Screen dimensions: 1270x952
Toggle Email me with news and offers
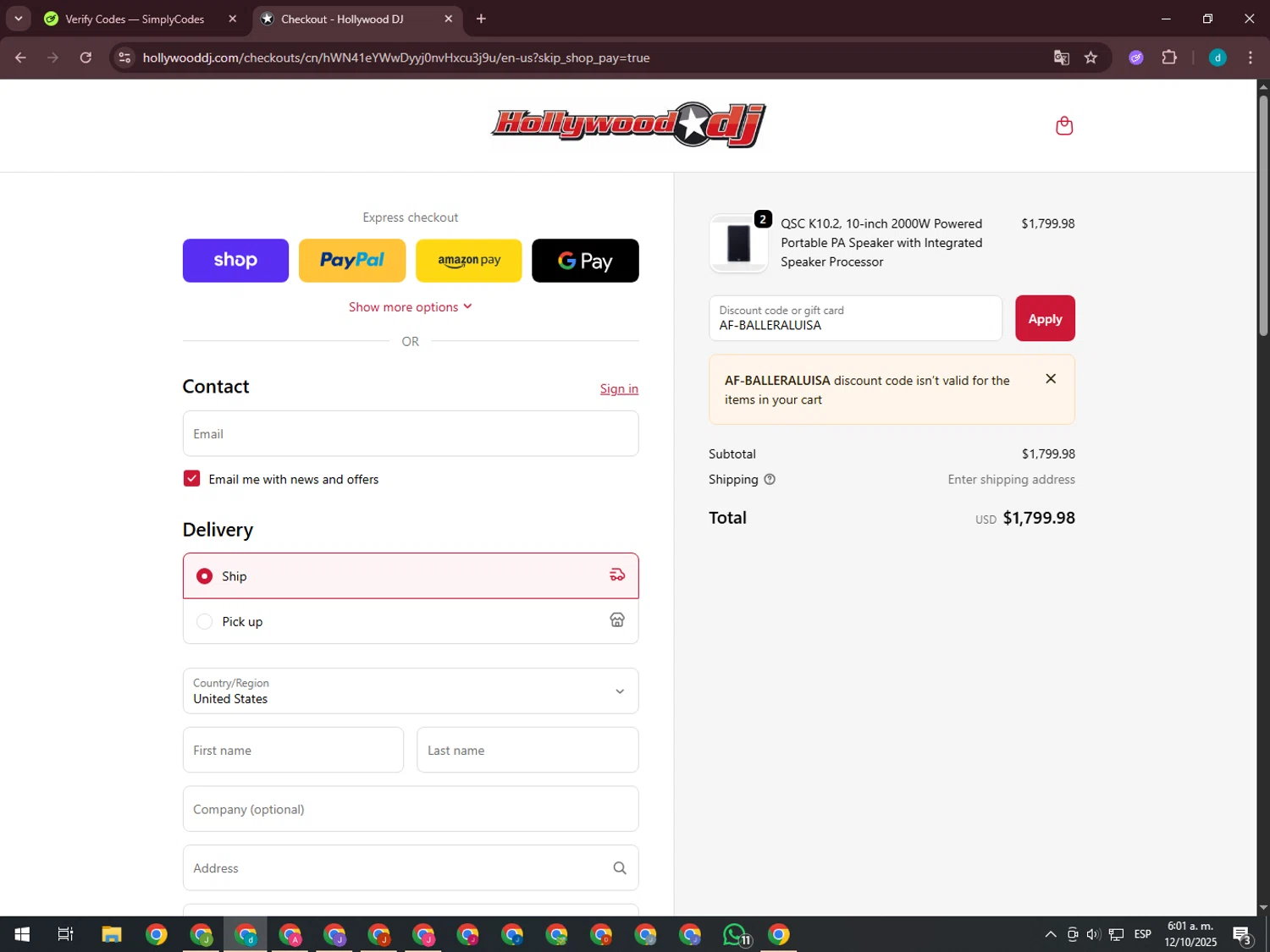[192, 478]
